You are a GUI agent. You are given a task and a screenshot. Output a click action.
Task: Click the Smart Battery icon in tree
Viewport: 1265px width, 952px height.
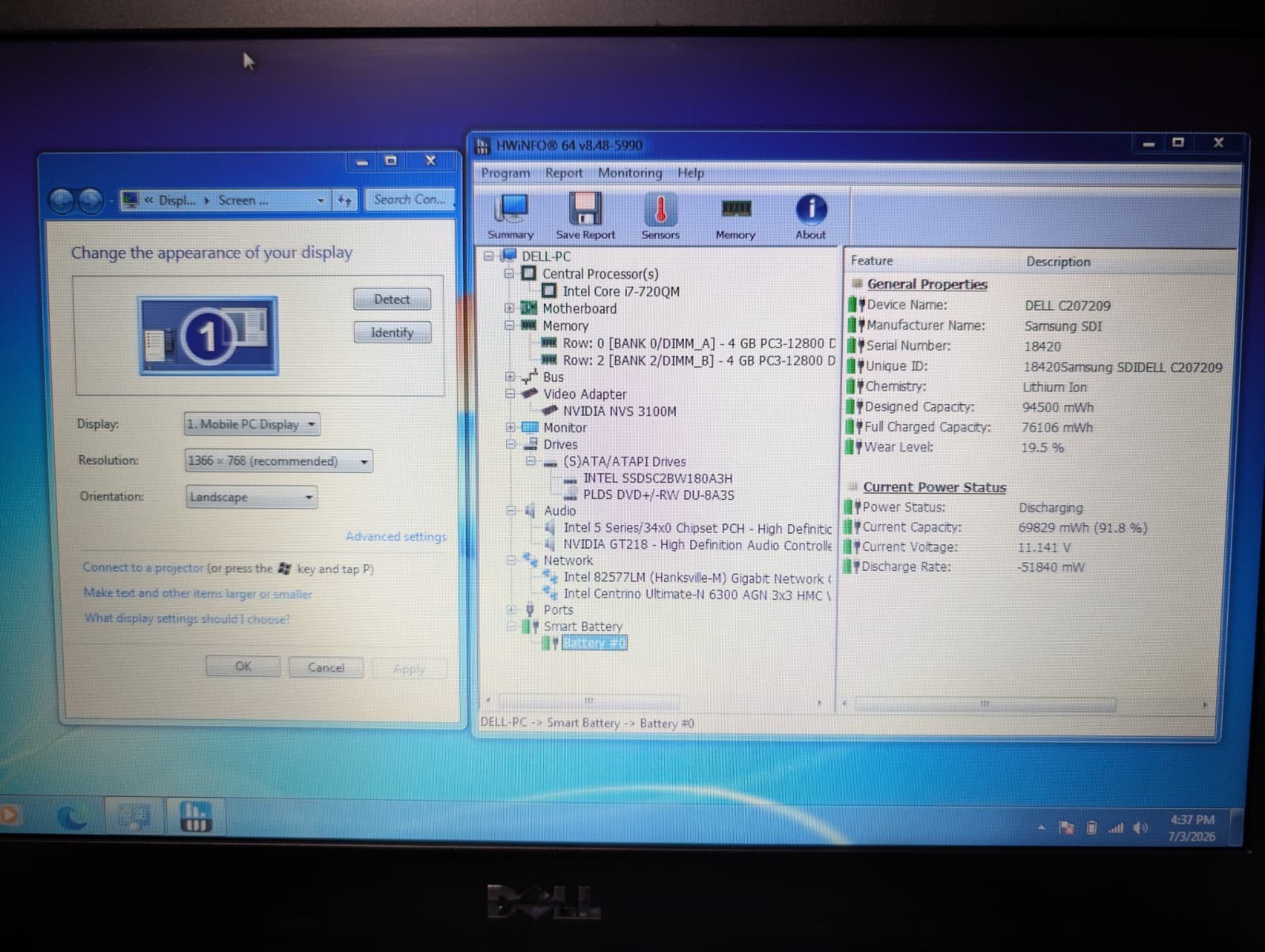click(x=531, y=626)
